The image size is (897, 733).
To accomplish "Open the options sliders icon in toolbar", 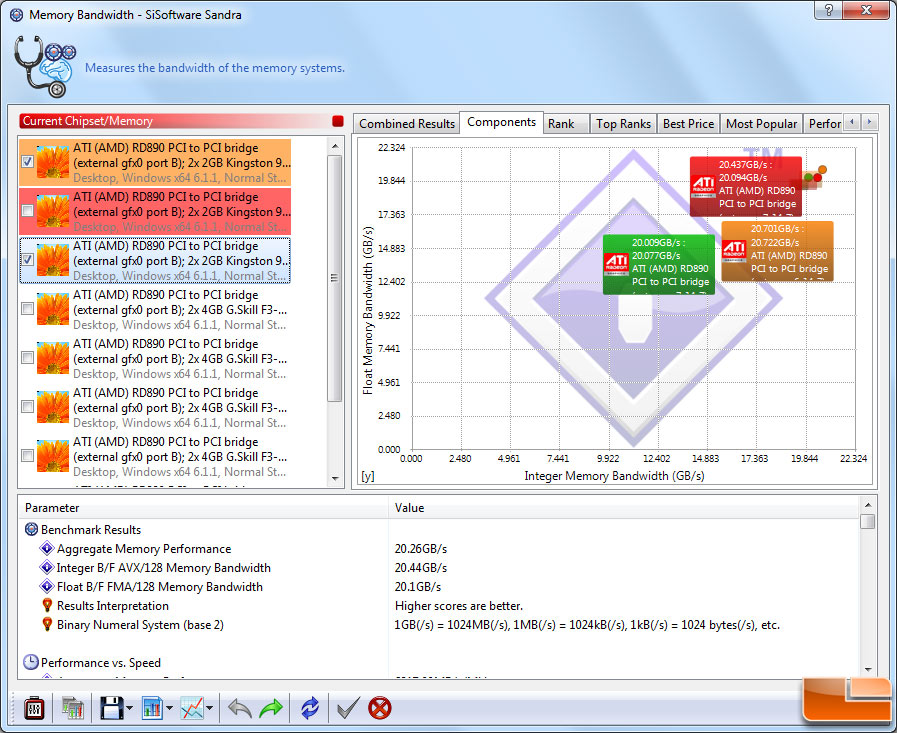I will click(32, 708).
